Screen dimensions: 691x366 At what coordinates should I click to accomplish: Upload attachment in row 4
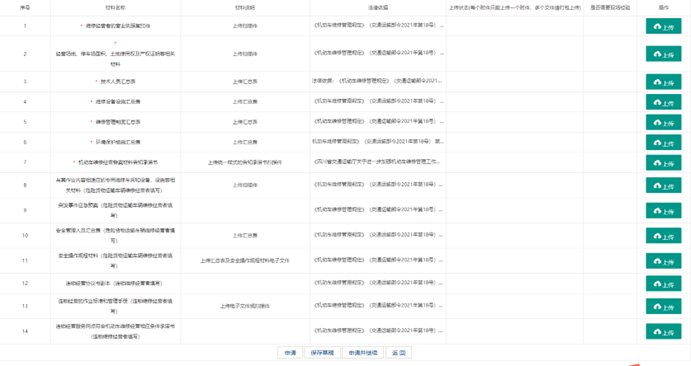coord(663,102)
